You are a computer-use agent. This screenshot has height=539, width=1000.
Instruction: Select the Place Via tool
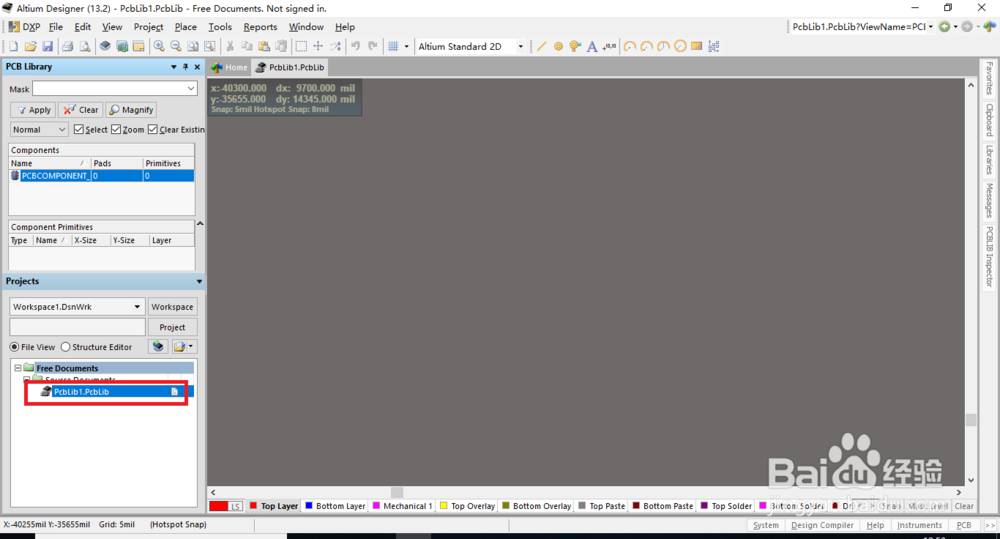tap(575, 46)
